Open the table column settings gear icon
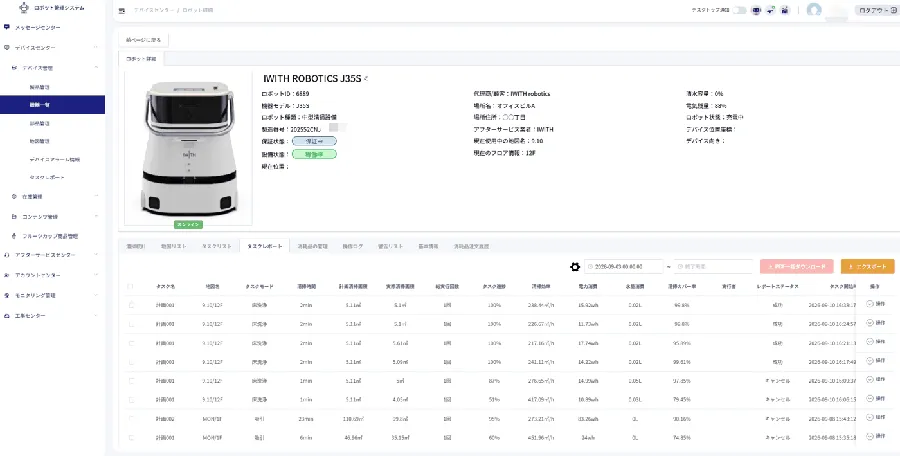The width and height of the screenshot is (900, 456). point(575,266)
